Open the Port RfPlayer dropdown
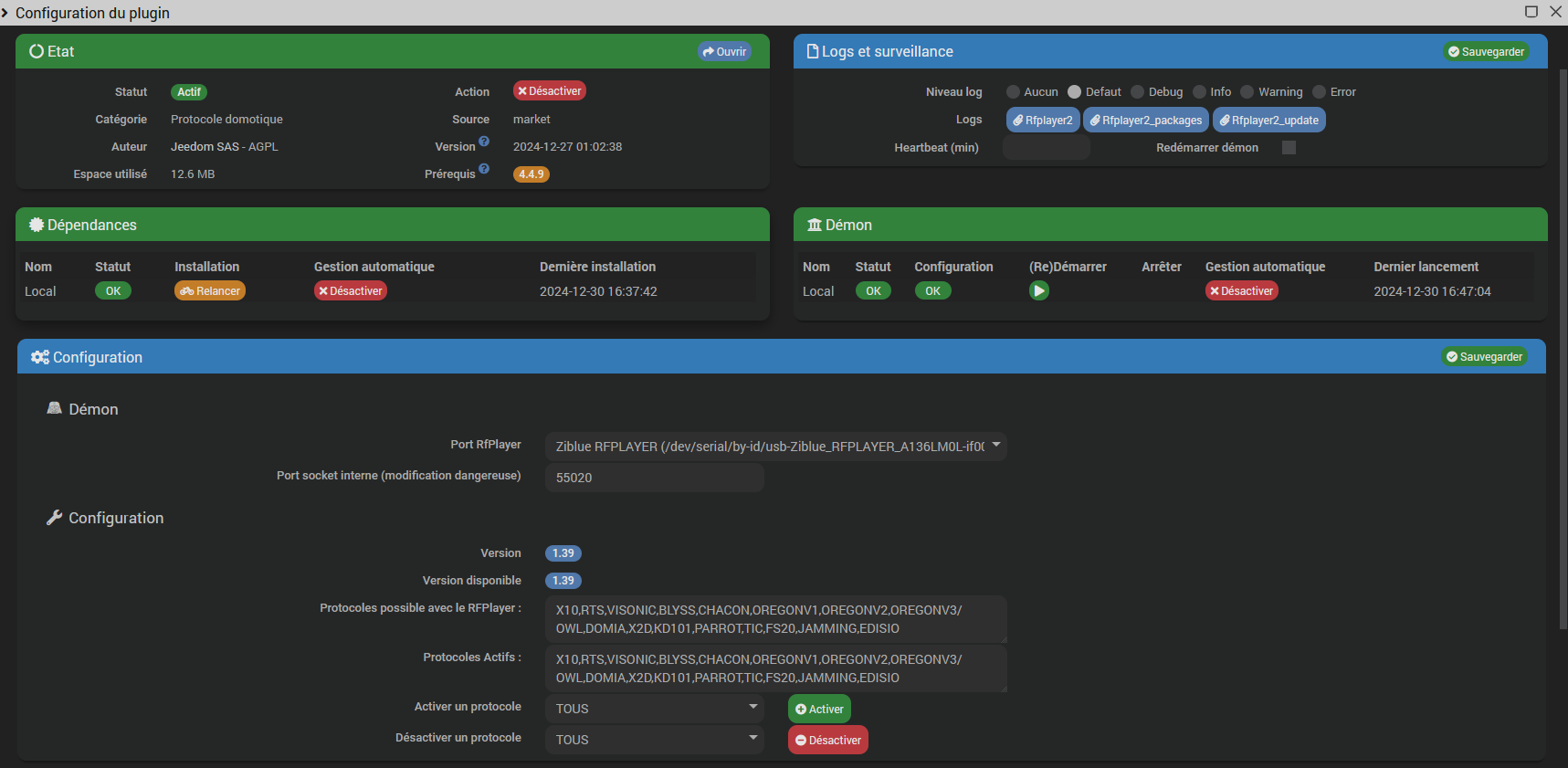Viewport: 1568px width, 768px height. pyautogui.click(x=775, y=447)
